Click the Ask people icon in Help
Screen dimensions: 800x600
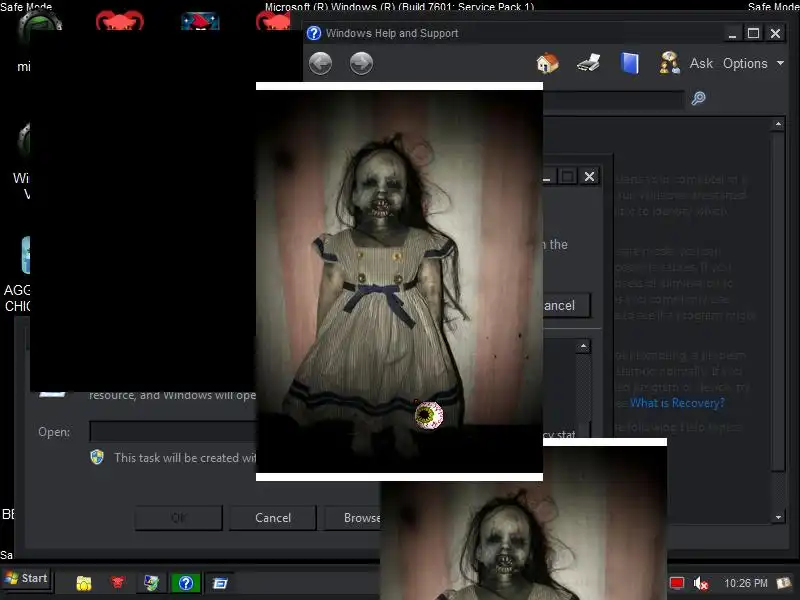(669, 63)
